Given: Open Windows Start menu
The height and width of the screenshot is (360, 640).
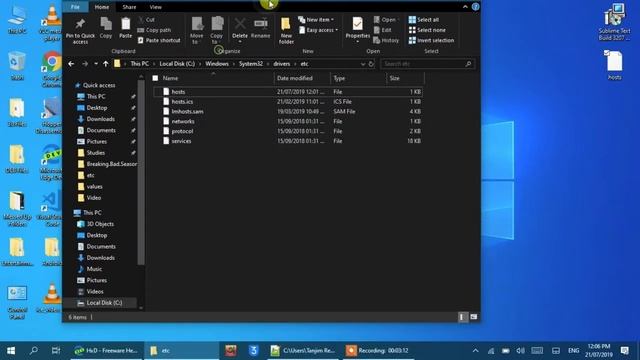Looking at the screenshot, I should pyautogui.click(x=11, y=351).
